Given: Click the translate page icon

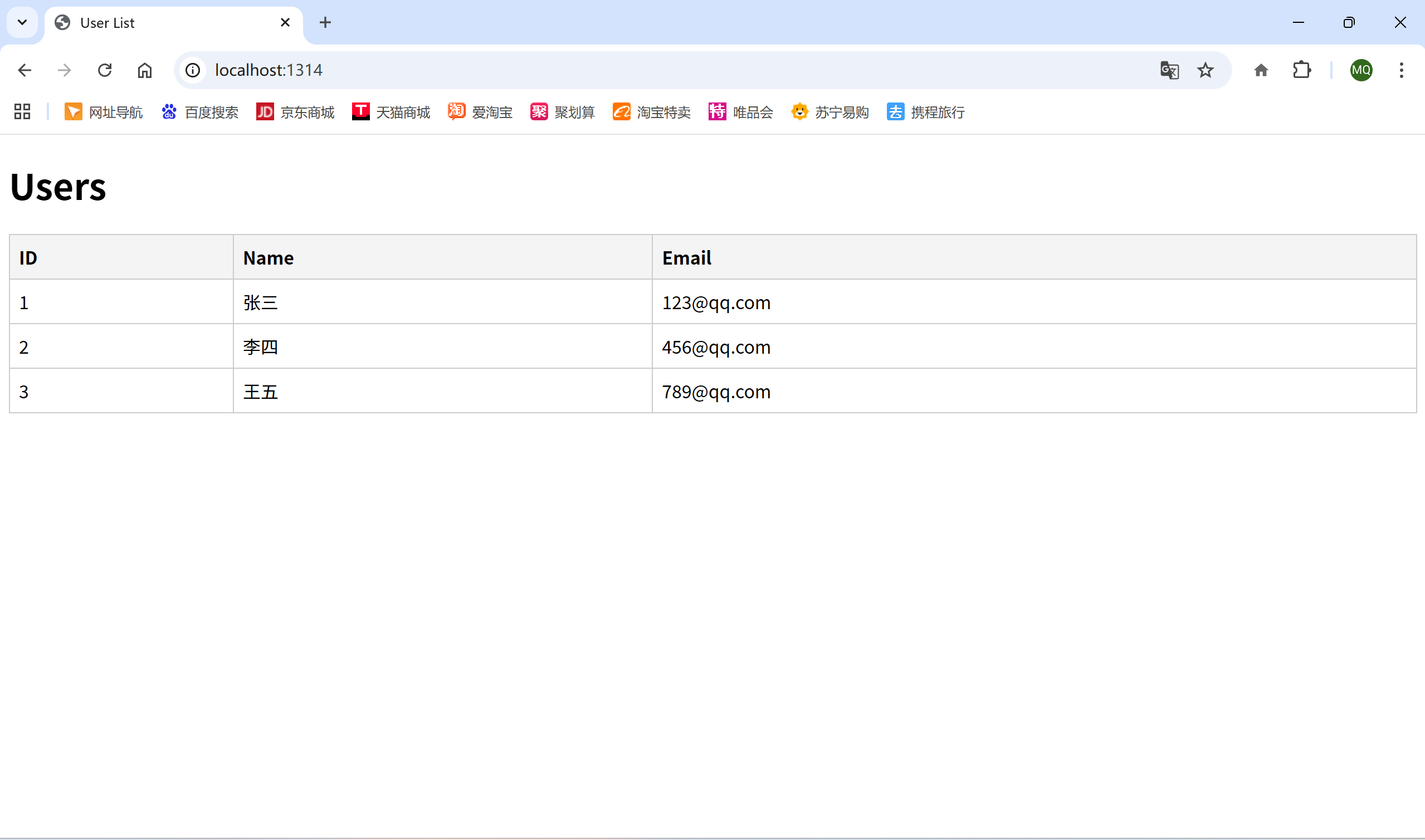Looking at the screenshot, I should [1169, 70].
